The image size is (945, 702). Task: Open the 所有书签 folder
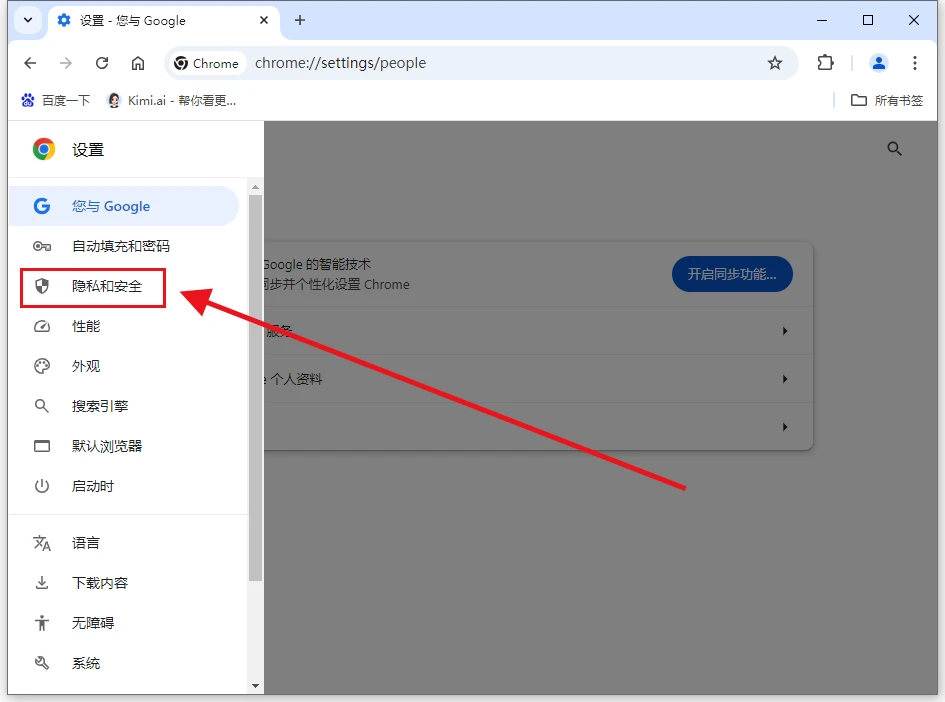[x=887, y=101]
